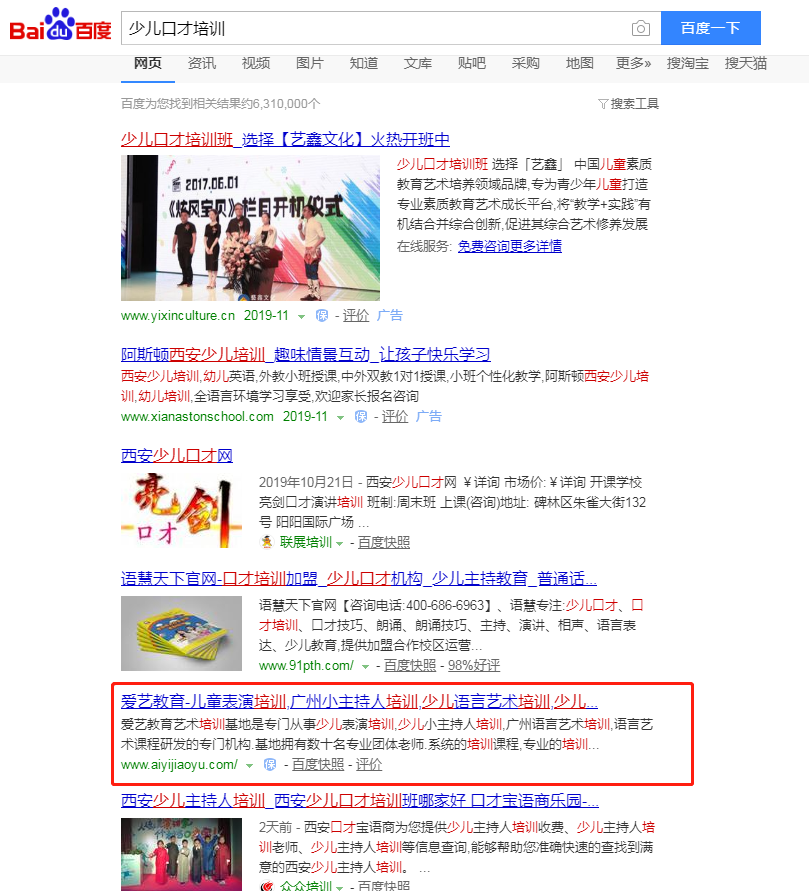Viewport: 809px width, 891px height.
Task: Expand dropdown arrow after yixinculture.cn 2019-11
Action: 302,317
